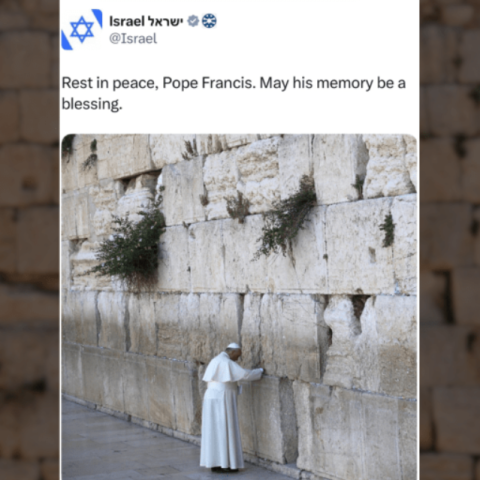Click the blurred stone backdrop left of tweet
Viewport: 480px width, 480px height.
29,240
